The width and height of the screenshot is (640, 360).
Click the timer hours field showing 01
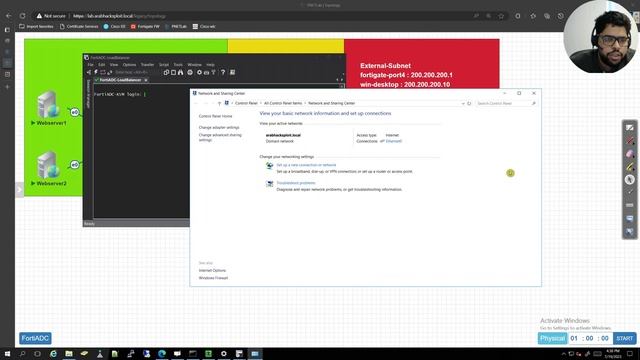click(574, 338)
